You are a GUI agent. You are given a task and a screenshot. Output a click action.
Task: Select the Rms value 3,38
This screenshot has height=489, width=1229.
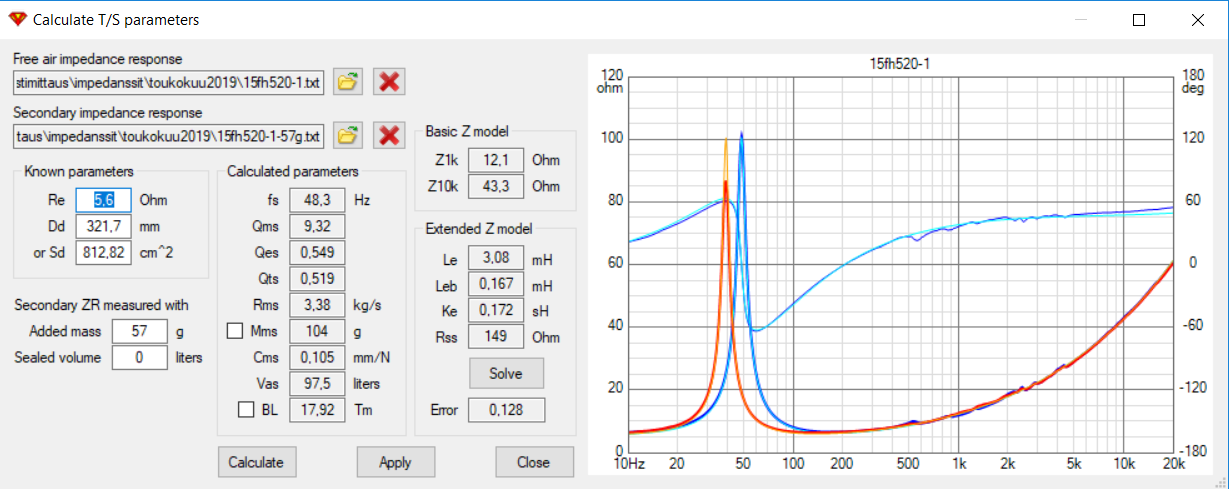point(317,304)
